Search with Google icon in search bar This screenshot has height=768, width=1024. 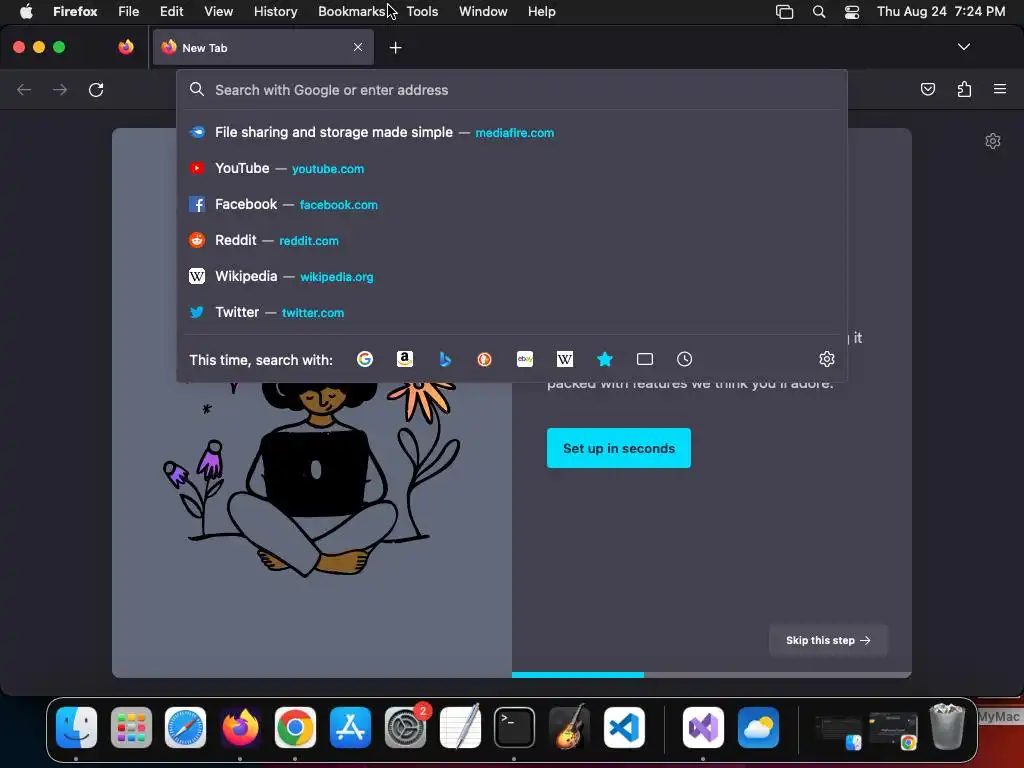tap(364, 359)
